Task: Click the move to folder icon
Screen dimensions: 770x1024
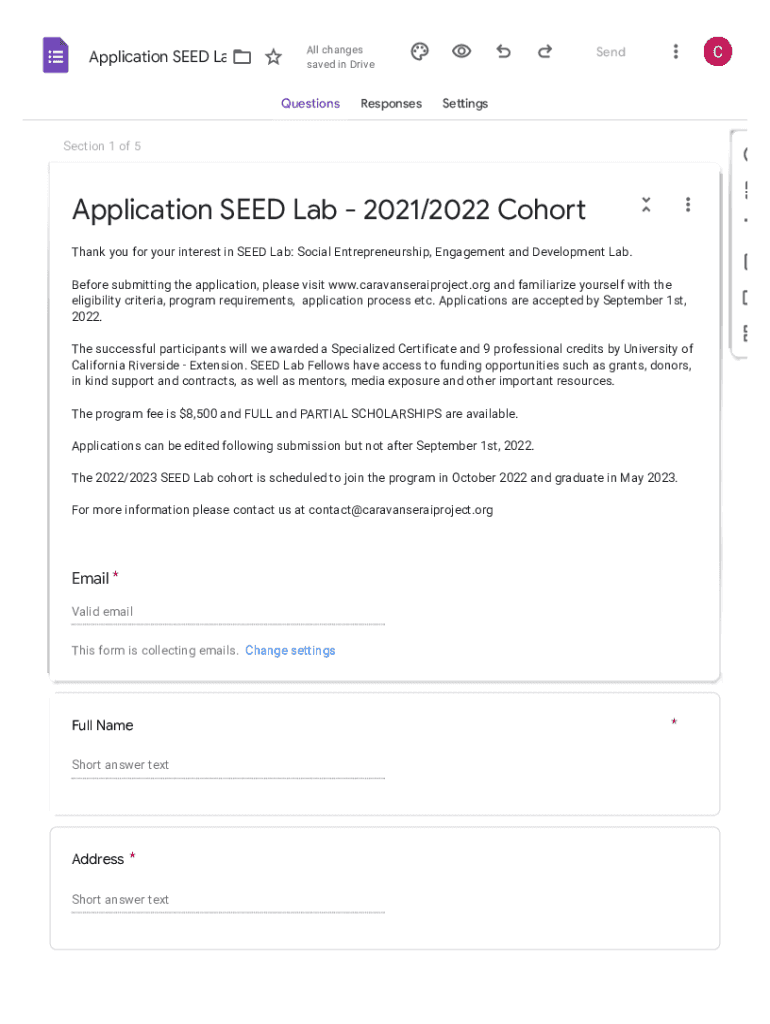Action: [x=242, y=57]
